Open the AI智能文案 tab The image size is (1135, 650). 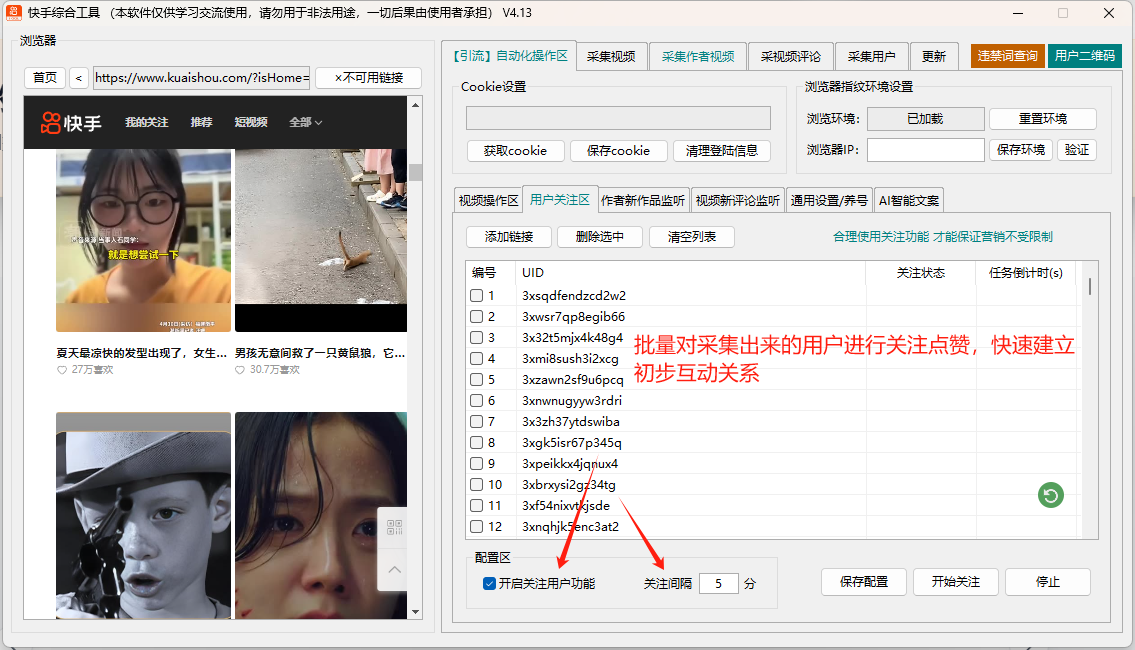coord(907,200)
